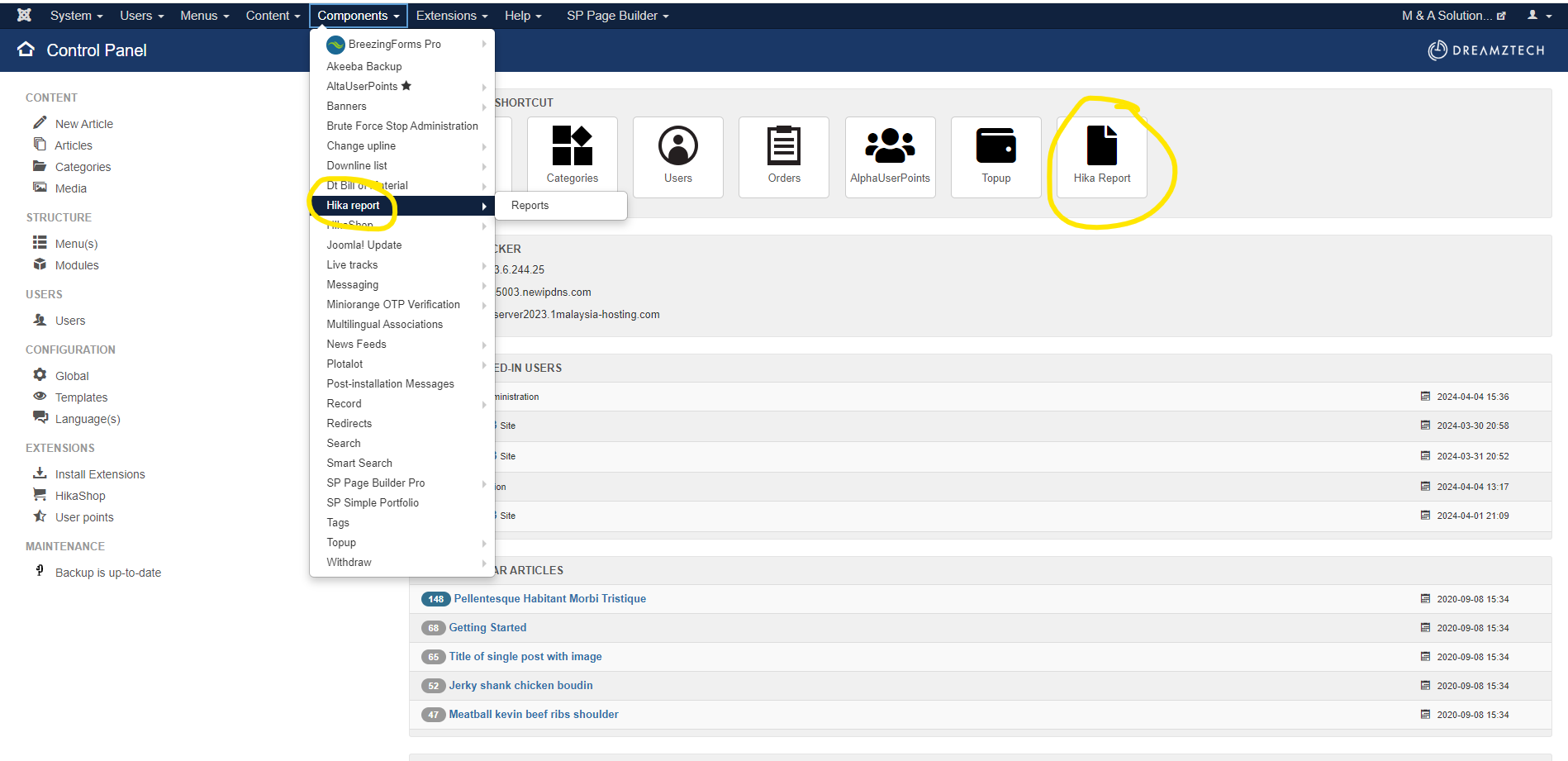Click the 148 hits badge
The image size is (1568, 761).
click(435, 599)
